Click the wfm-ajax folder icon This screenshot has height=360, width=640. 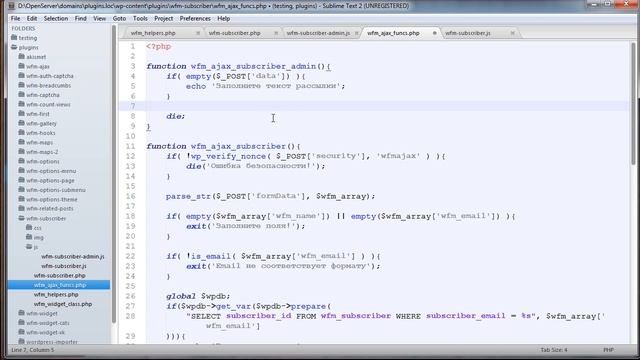[22, 66]
